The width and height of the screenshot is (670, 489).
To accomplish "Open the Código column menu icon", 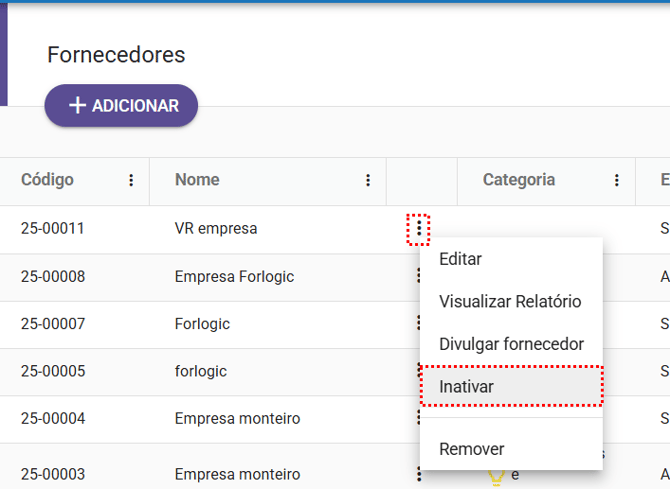I will (x=131, y=181).
